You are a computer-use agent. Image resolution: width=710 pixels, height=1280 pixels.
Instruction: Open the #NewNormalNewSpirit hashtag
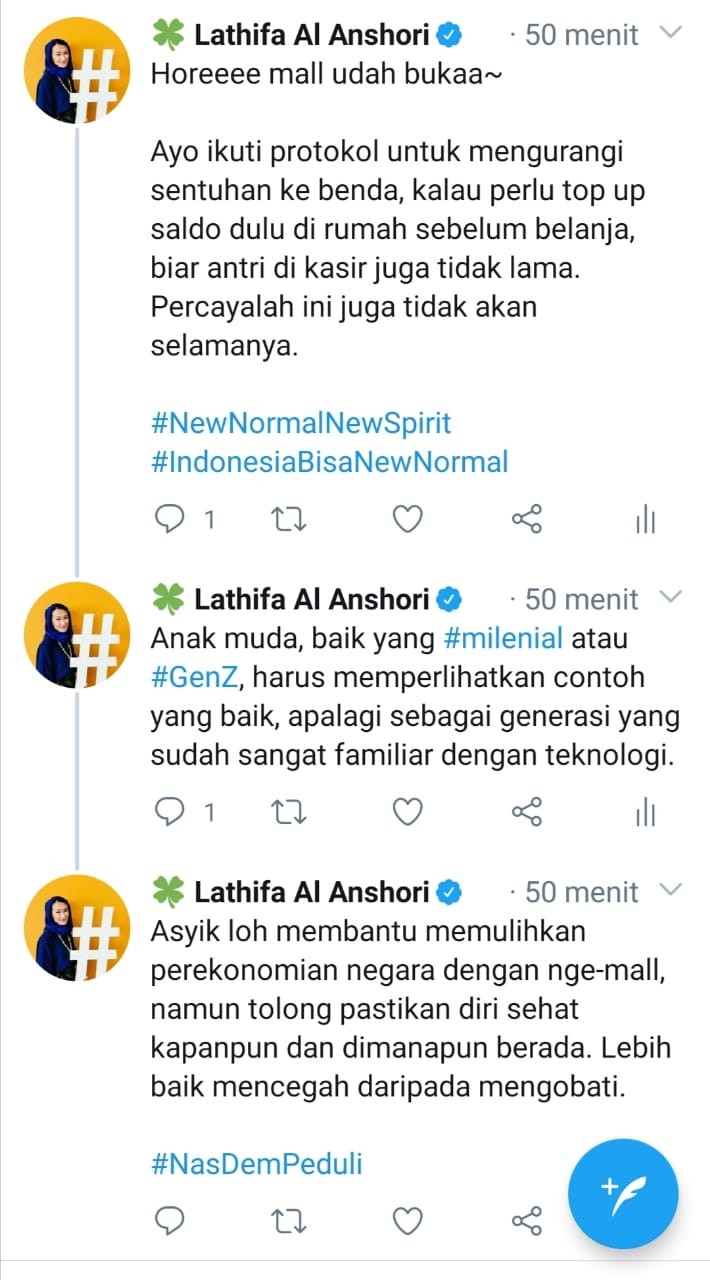point(301,423)
